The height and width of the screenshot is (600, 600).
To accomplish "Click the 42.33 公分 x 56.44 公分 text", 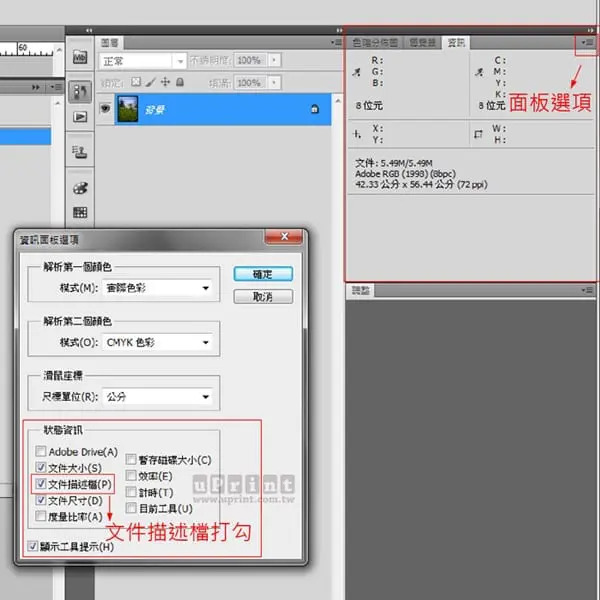I will [421, 184].
